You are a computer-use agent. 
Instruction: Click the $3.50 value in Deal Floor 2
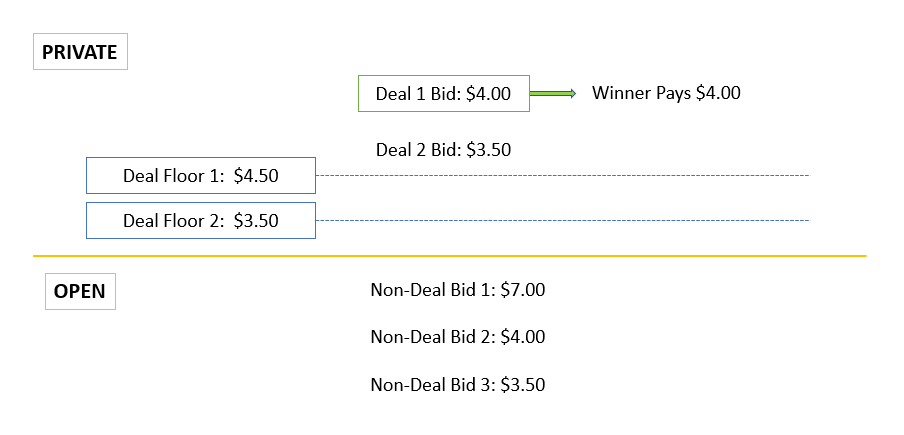pyautogui.click(x=256, y=220)
